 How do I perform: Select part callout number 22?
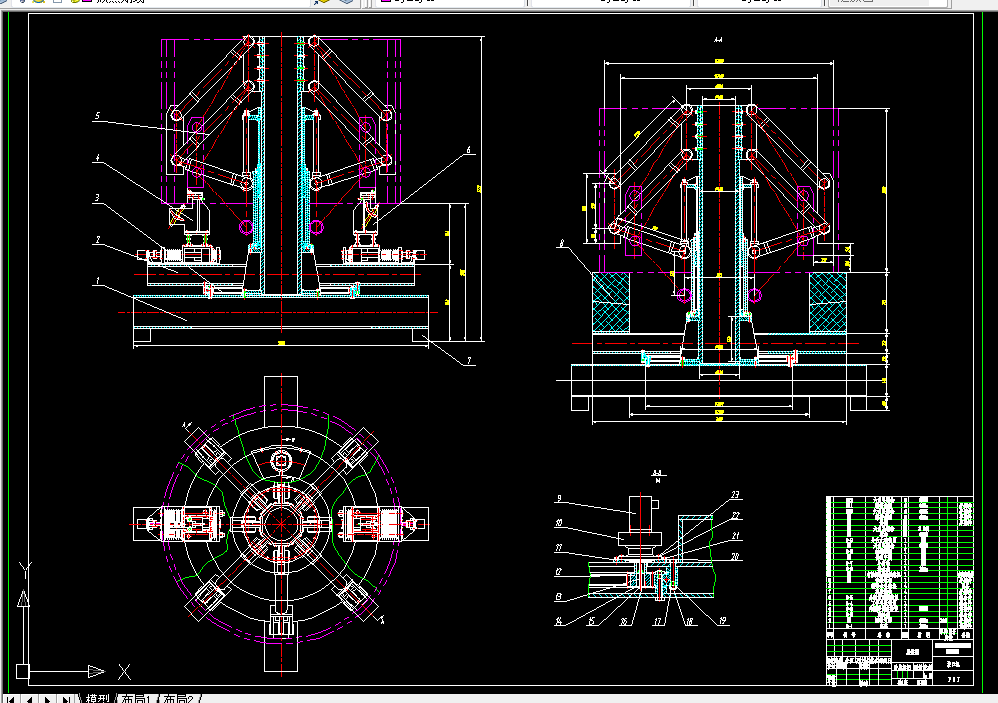(736, 515)
